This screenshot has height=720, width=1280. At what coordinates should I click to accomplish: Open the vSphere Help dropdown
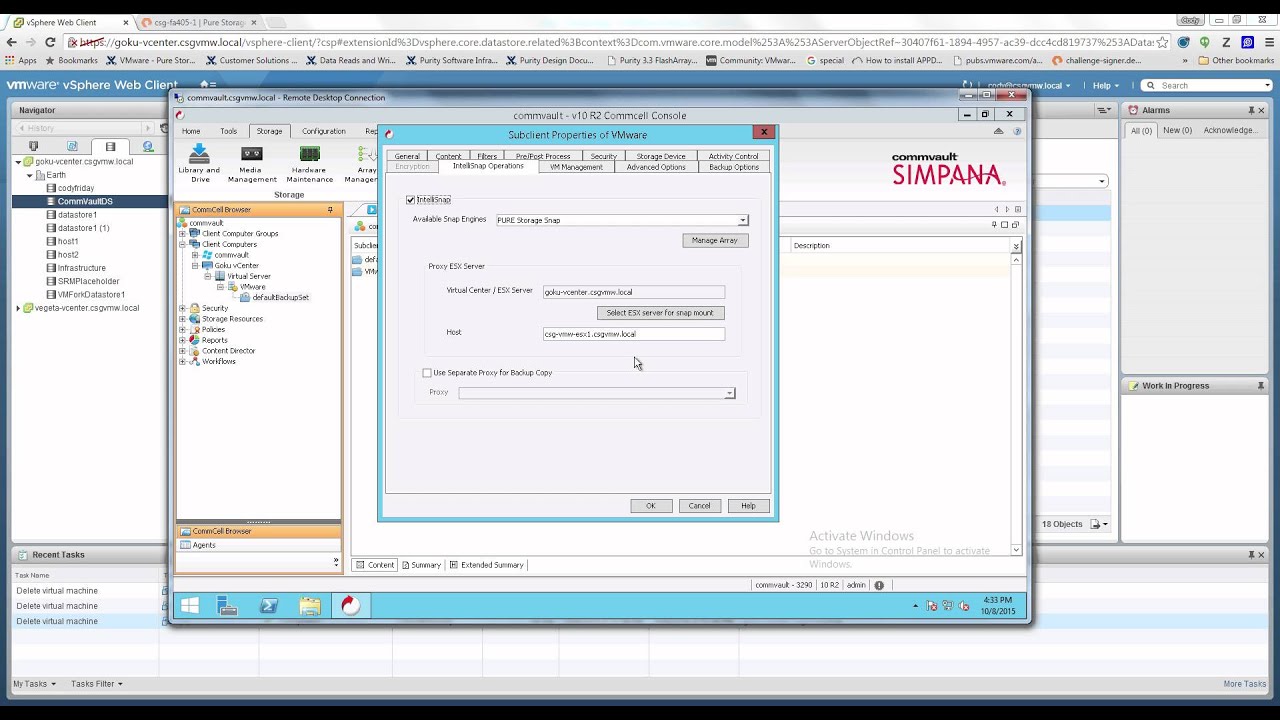[x=1105, y=86]
